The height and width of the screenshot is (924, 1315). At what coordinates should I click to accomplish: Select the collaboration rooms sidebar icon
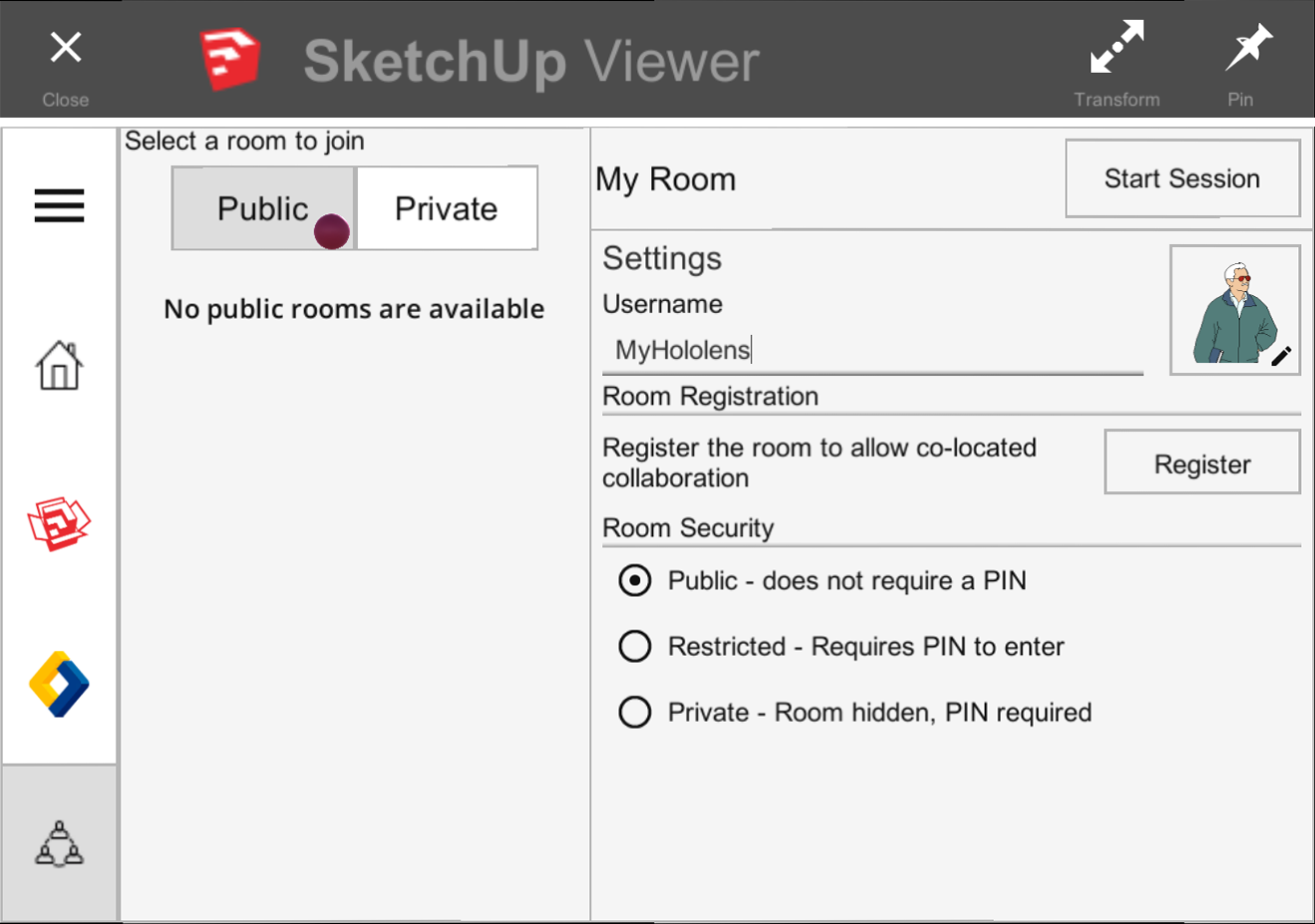point(60,843)
